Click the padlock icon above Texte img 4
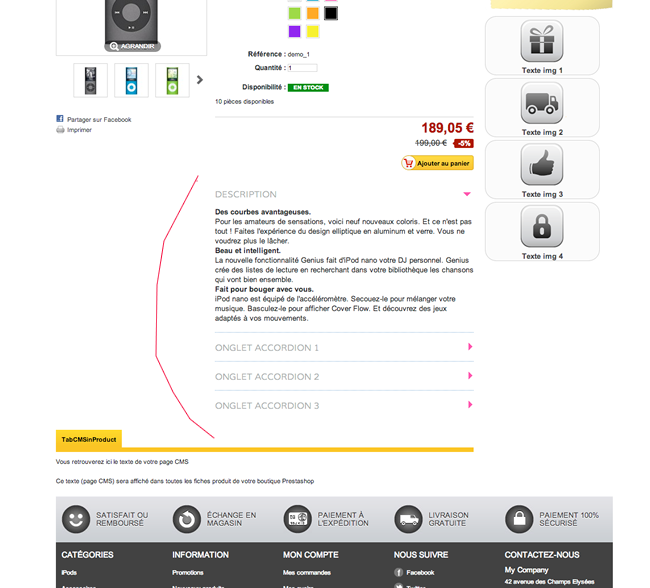The width and height of the screenshot is (650, 588). coord(542,226)
